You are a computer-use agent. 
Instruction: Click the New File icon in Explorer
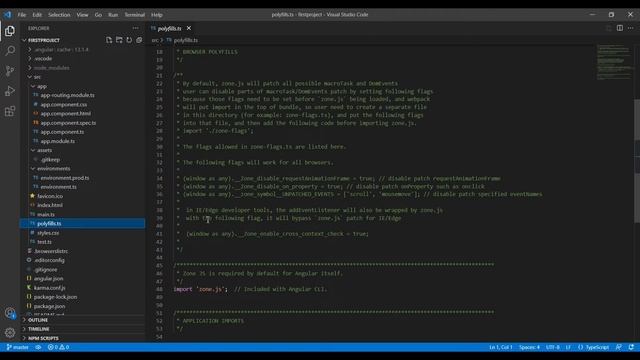109,40
